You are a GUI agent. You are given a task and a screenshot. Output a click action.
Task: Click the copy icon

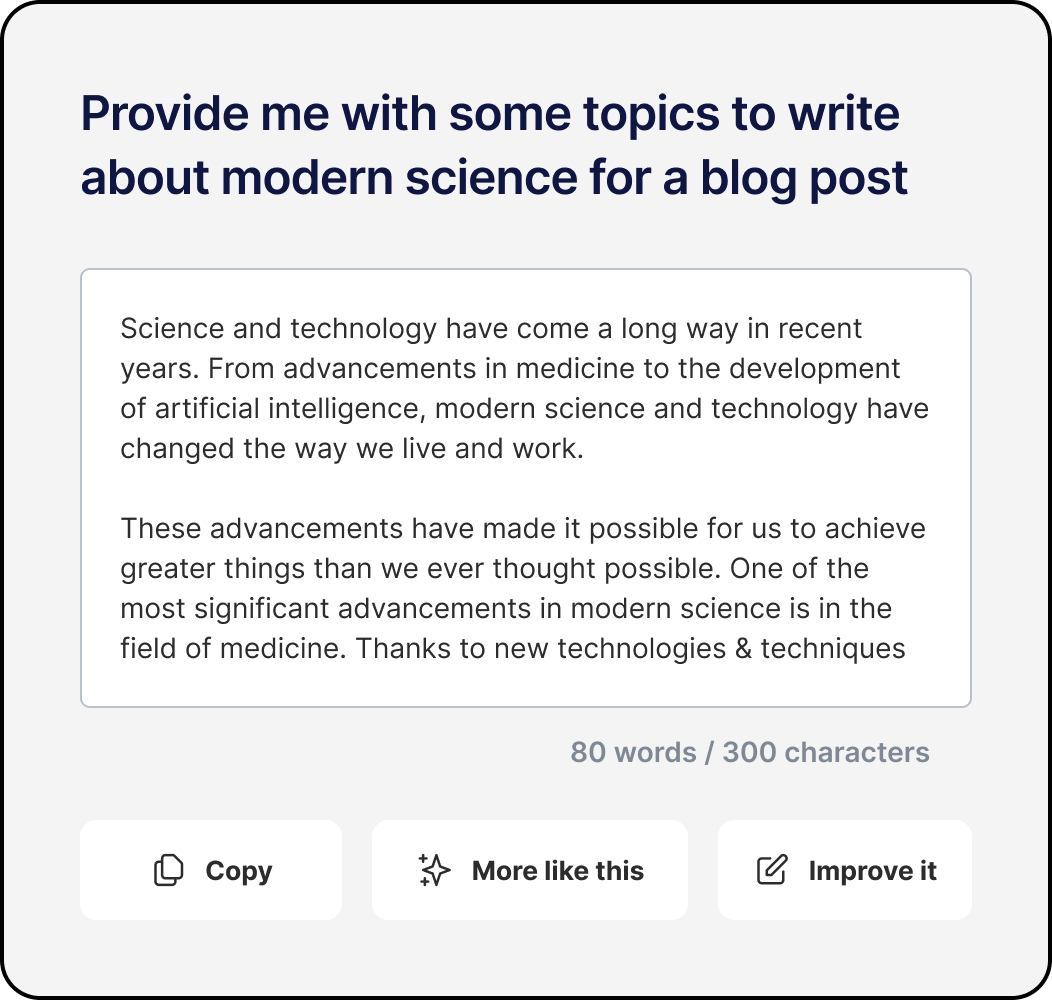tap(169, 870)
